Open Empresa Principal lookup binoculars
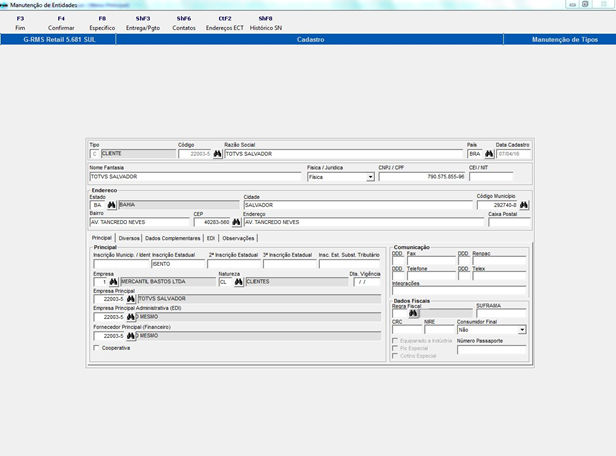 (131, 299)
